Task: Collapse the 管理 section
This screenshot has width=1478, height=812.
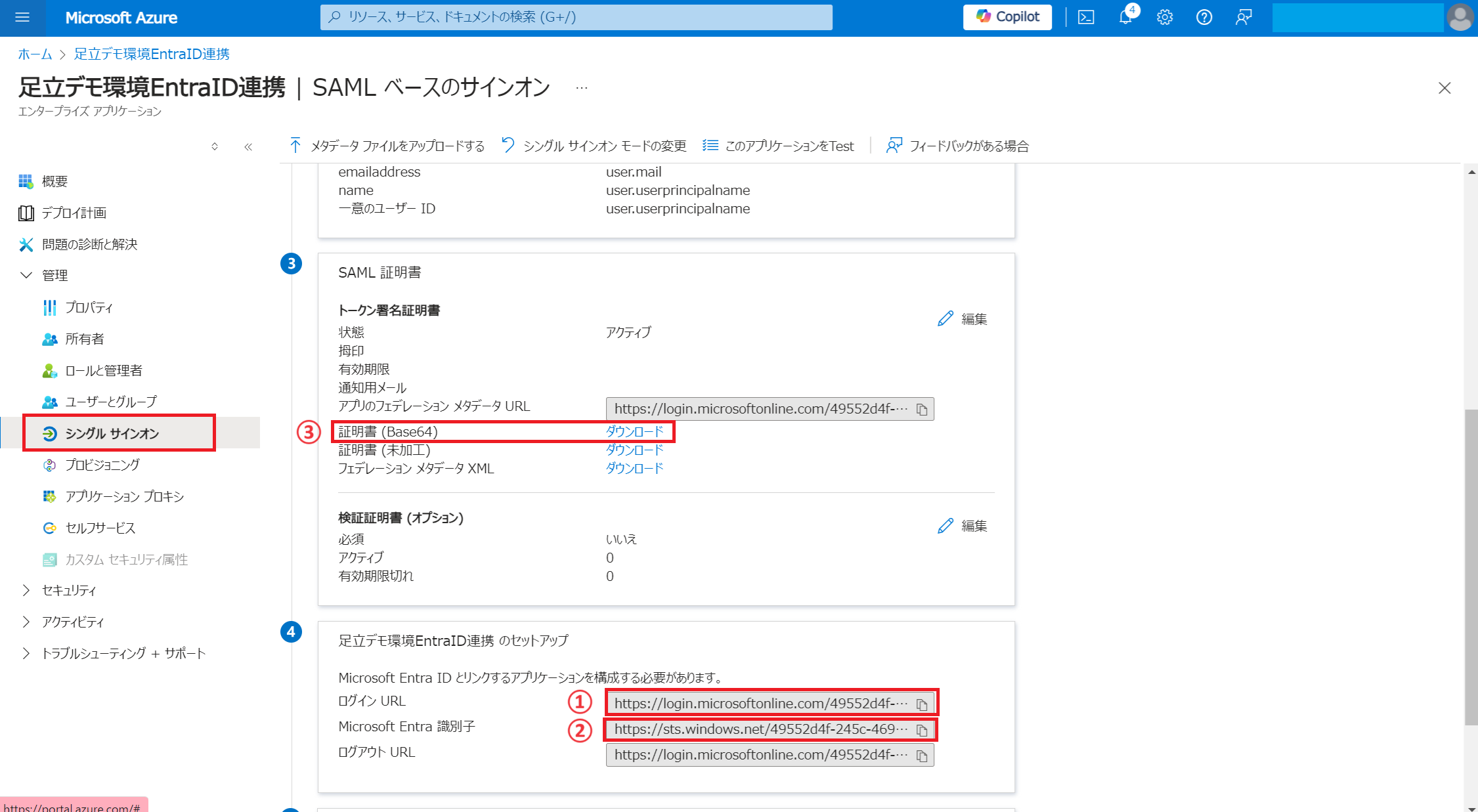Action: pyautogui.click(x=26, y=275)
